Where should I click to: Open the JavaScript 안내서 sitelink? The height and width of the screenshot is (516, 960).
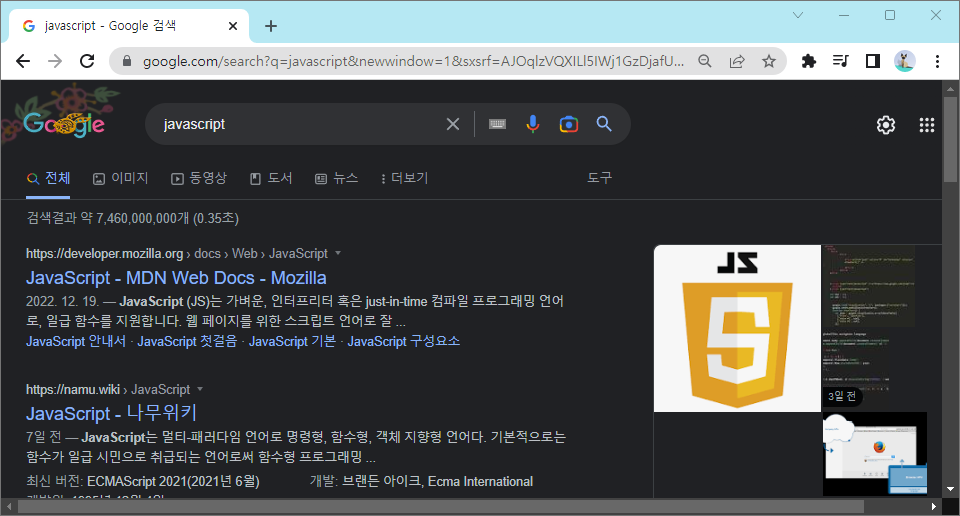click(x=76, y=341)
